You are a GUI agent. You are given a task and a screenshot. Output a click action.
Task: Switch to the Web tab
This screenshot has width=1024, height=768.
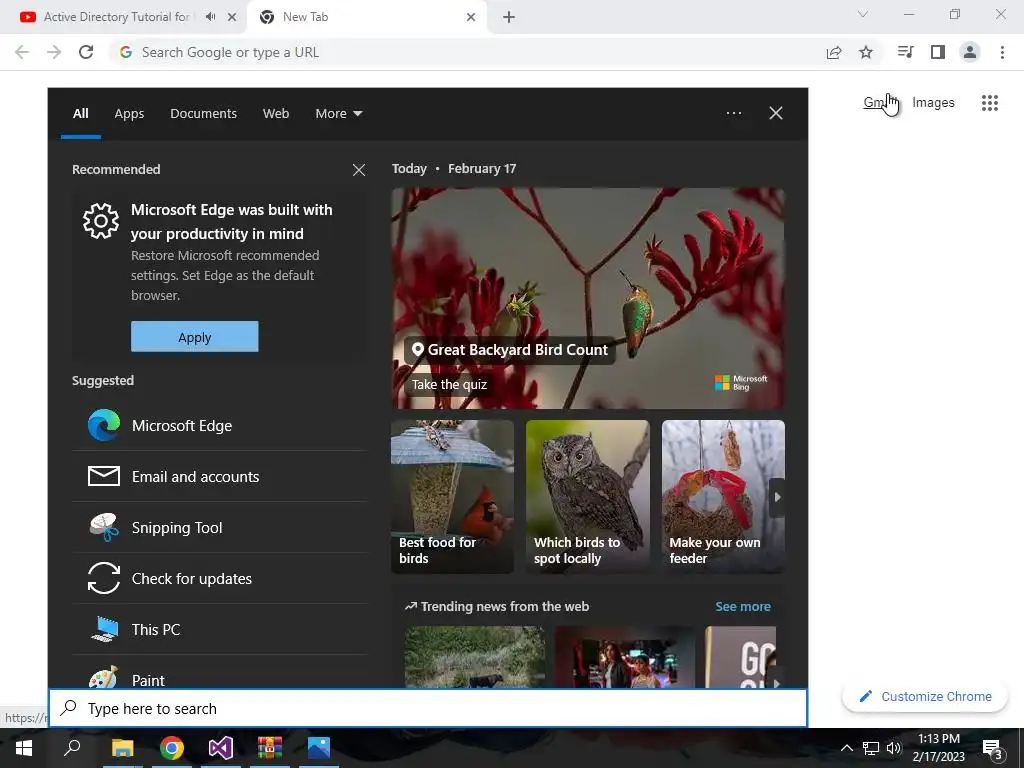tap(276, 114)
